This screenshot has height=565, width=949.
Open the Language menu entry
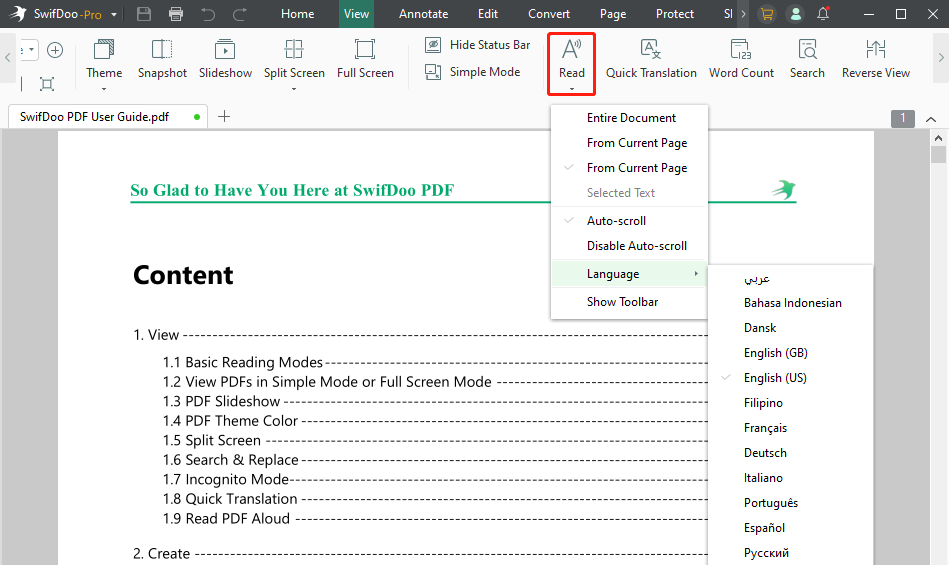point(629,274)
